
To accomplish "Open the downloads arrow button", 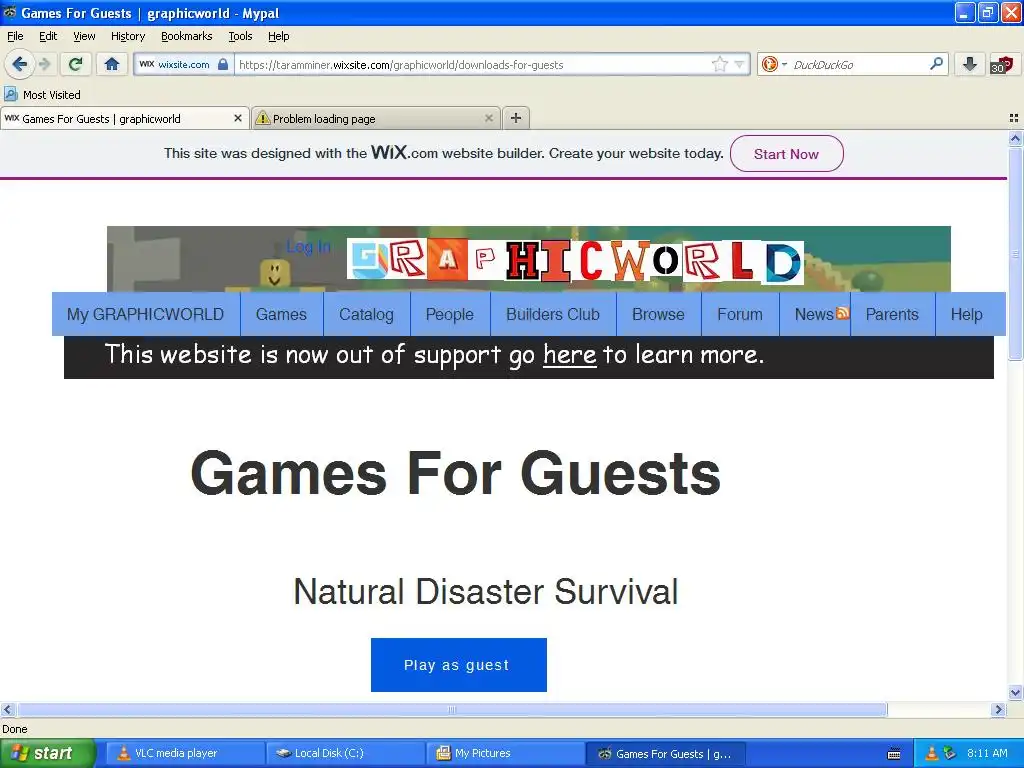I will (x=970, y=64).
